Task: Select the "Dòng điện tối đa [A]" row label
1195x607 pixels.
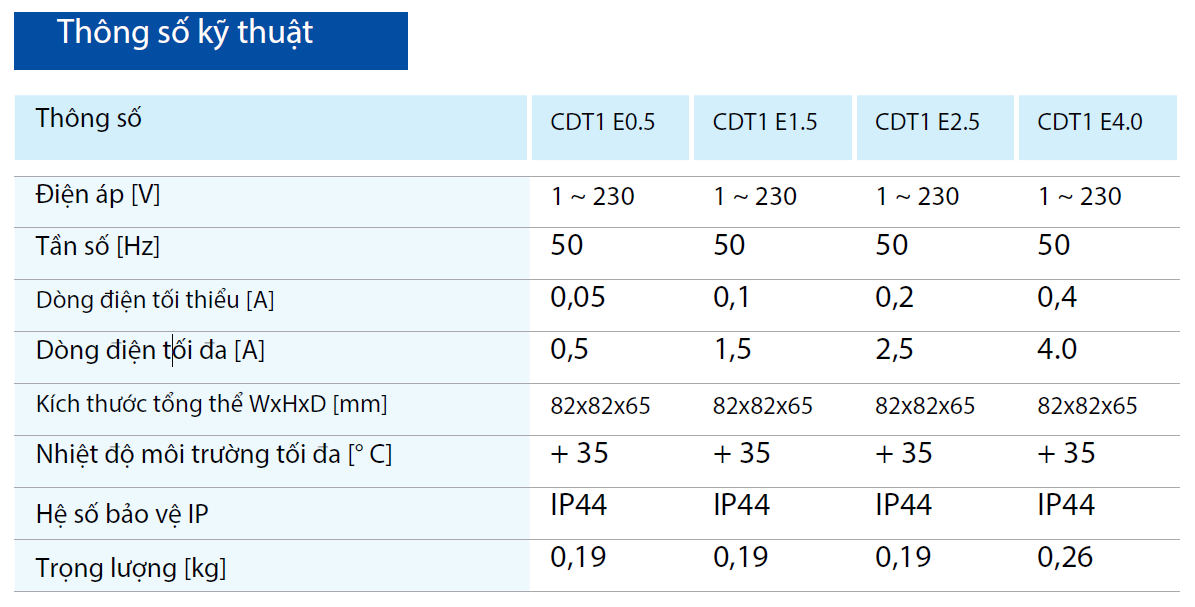Action: (x=150, y=351)
